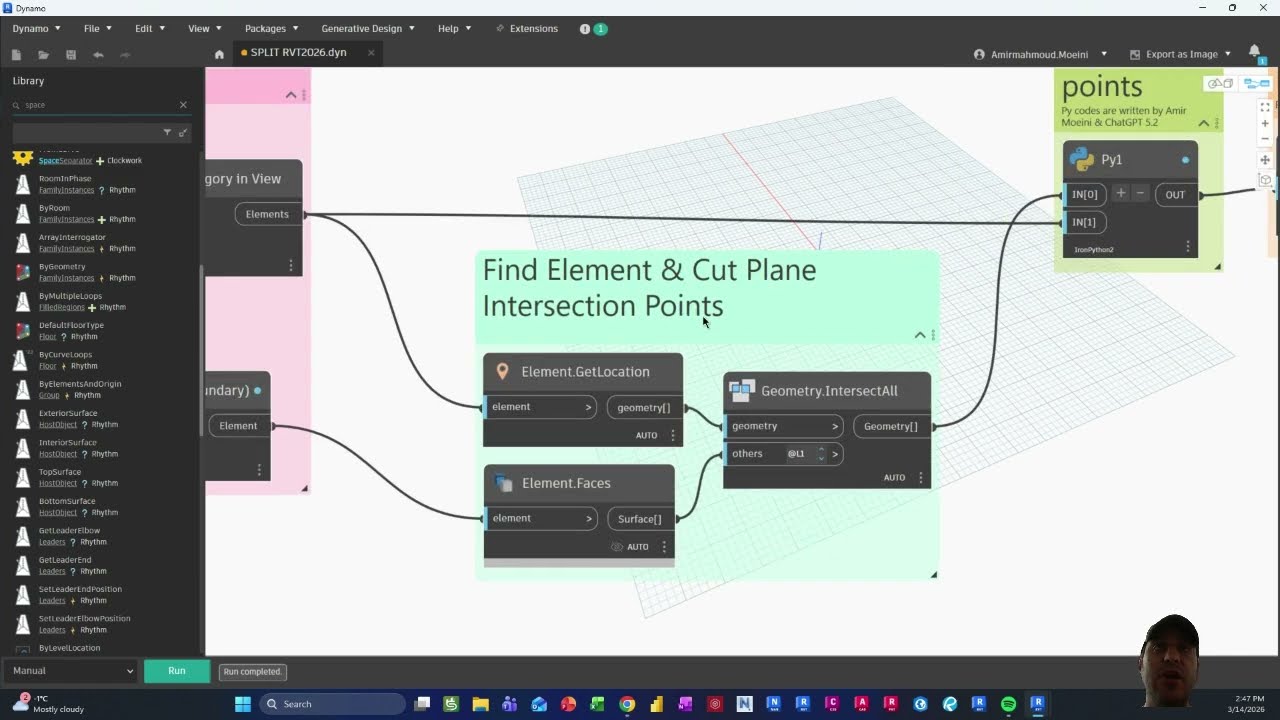
Task: Redo the last undone action
Action: [x=125, y=55]
